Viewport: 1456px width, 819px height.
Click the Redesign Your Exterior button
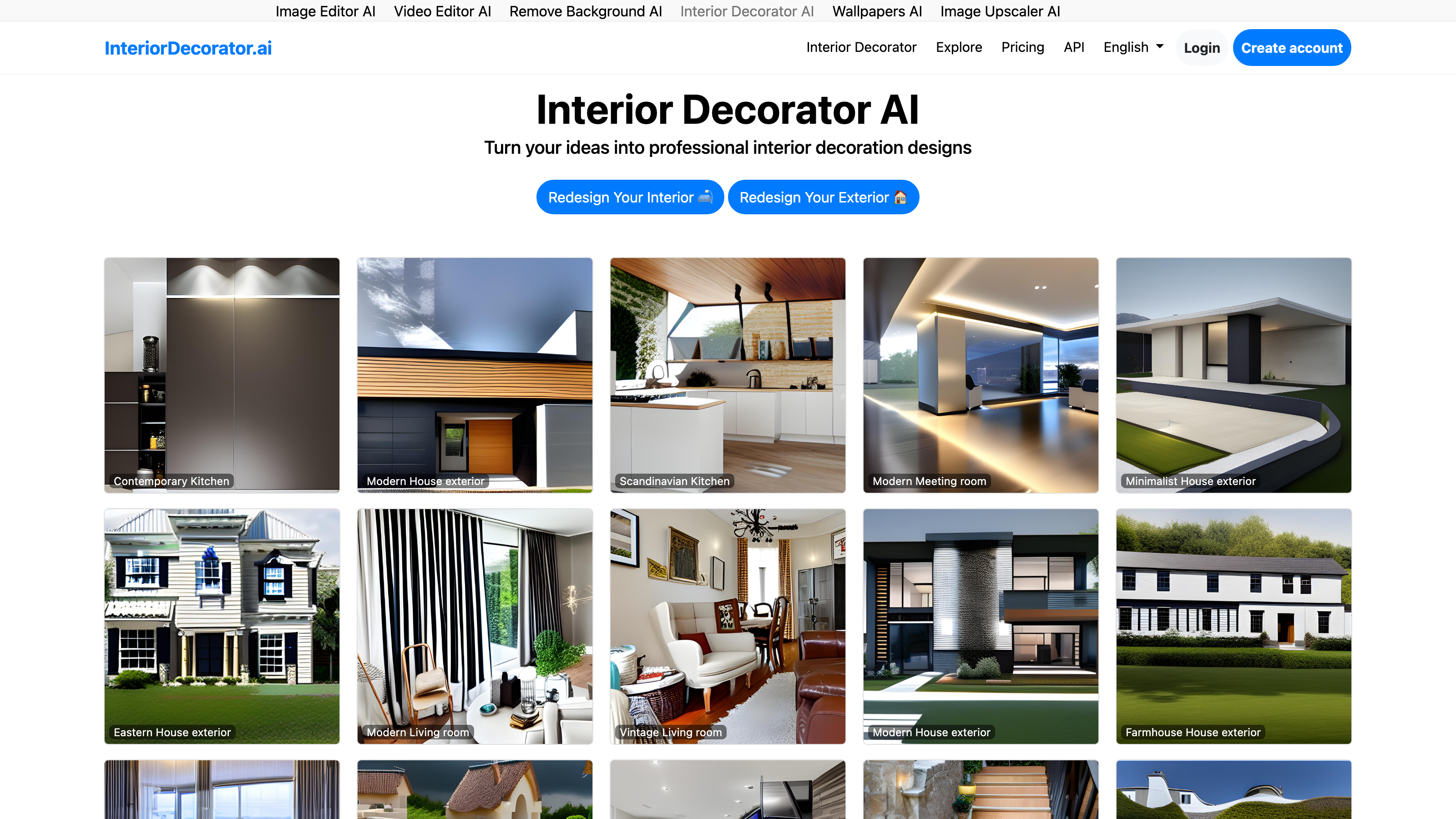823,197
